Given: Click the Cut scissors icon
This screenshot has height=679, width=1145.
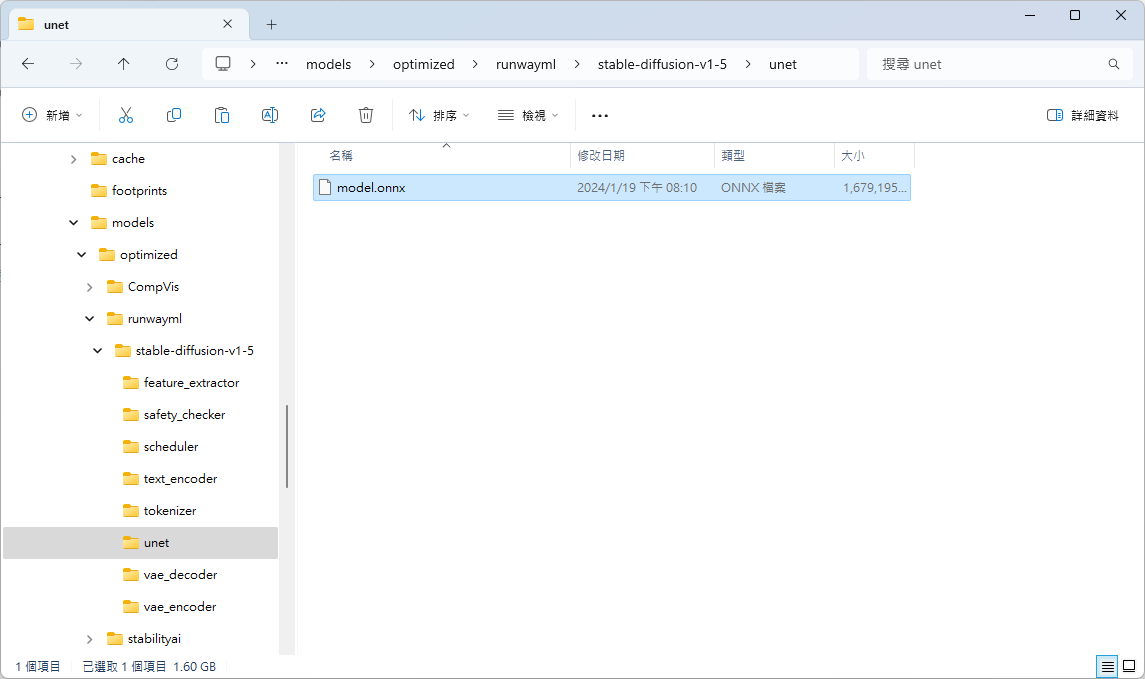Looking at the screenshot, I should [126, 115].
